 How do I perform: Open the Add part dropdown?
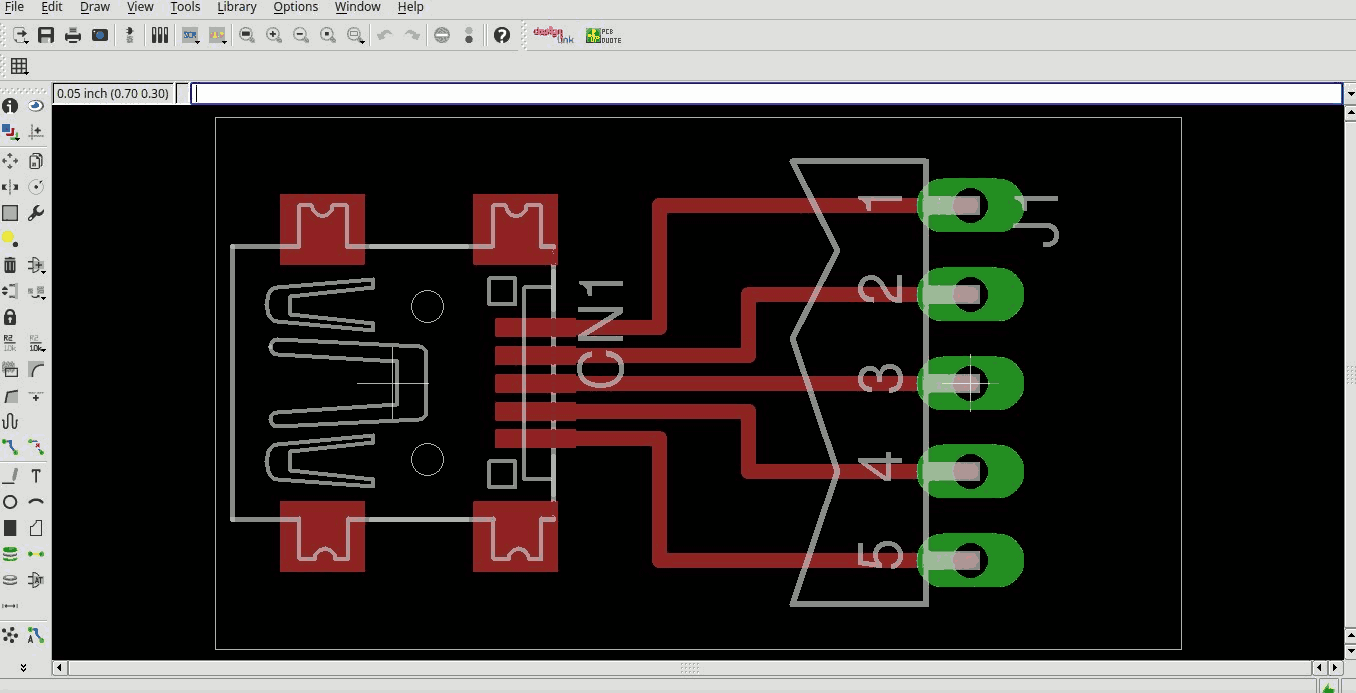(37, 265)
